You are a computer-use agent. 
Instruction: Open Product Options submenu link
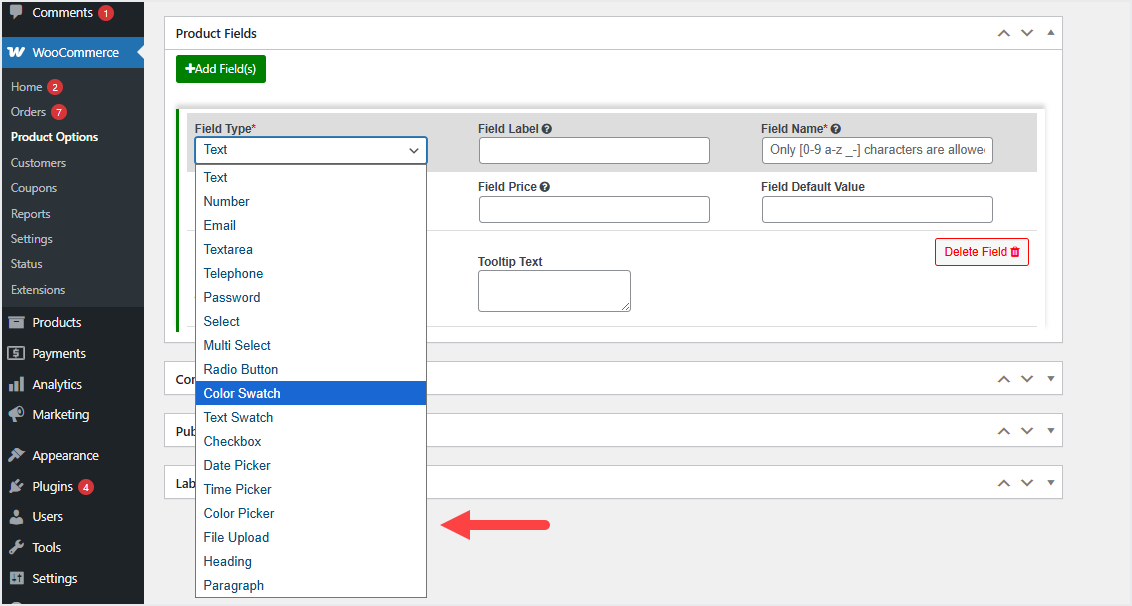(54, 137)
